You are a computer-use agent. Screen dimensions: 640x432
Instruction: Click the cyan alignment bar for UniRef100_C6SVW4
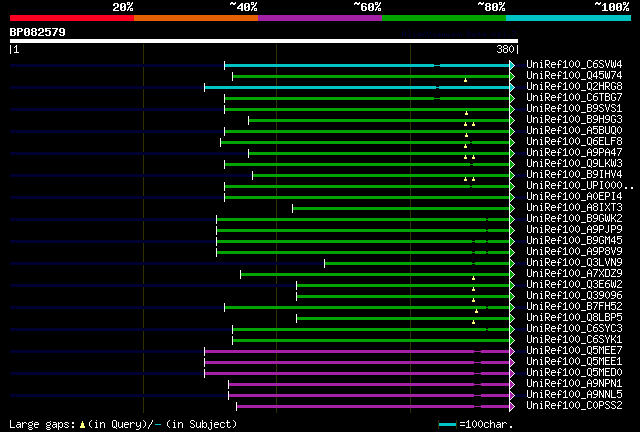point(367,65)
